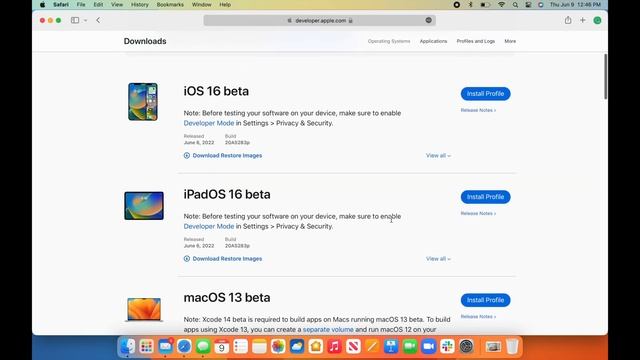Open the More tab on Downloads page
640x360 pixels.
point(510,41)
